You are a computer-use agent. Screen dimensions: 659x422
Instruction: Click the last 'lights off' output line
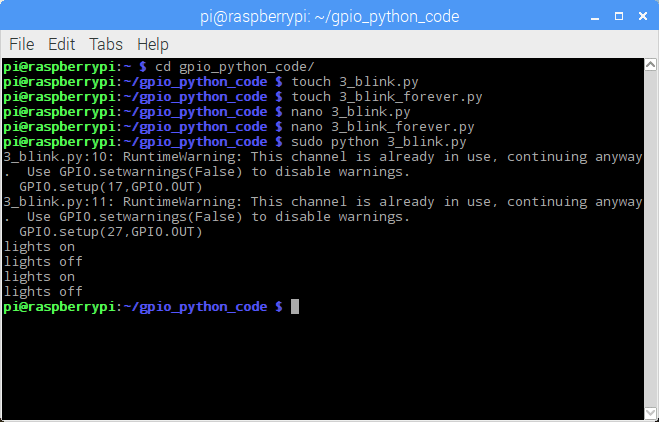click(43, 292)
